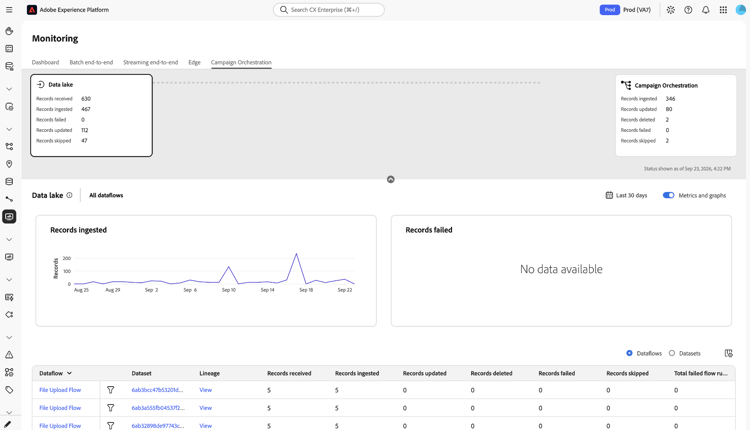Select the Campaign Orchestration tab
This screenshot has width=750, height=430.
241,62
